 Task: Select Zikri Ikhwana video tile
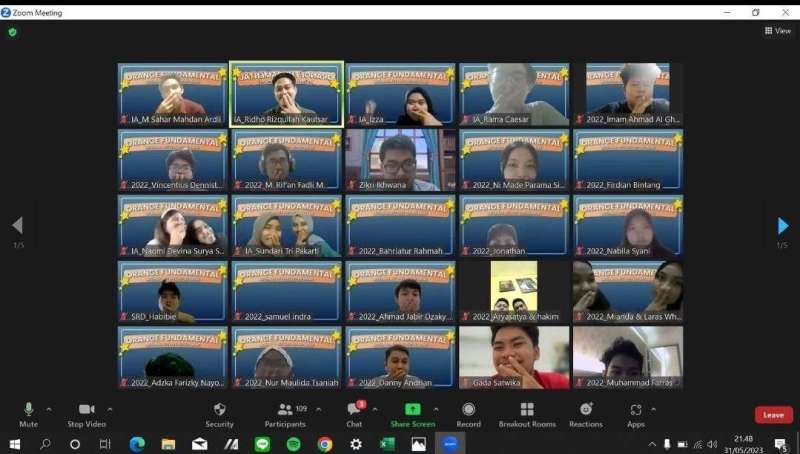click(x=401, y=160)
